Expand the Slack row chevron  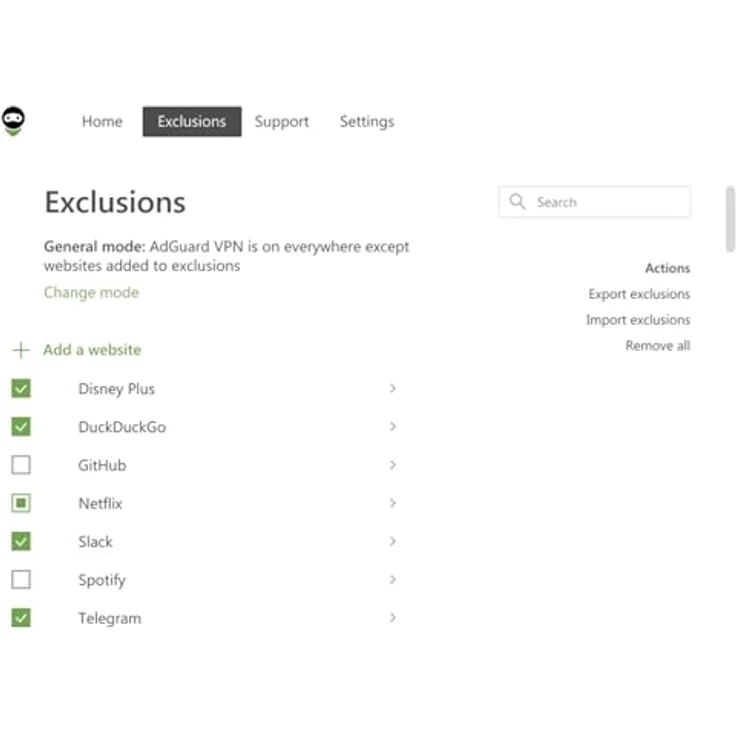click(x=393, y=541)
